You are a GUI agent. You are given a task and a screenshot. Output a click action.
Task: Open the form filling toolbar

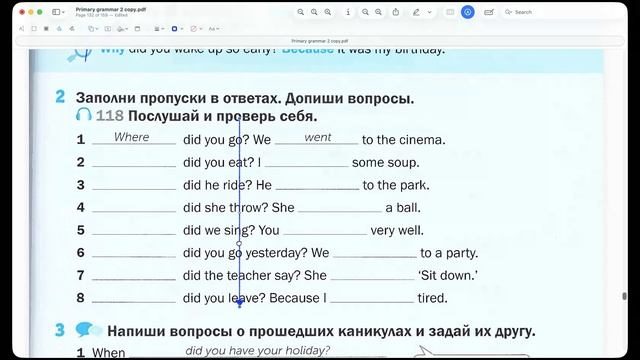489,12
